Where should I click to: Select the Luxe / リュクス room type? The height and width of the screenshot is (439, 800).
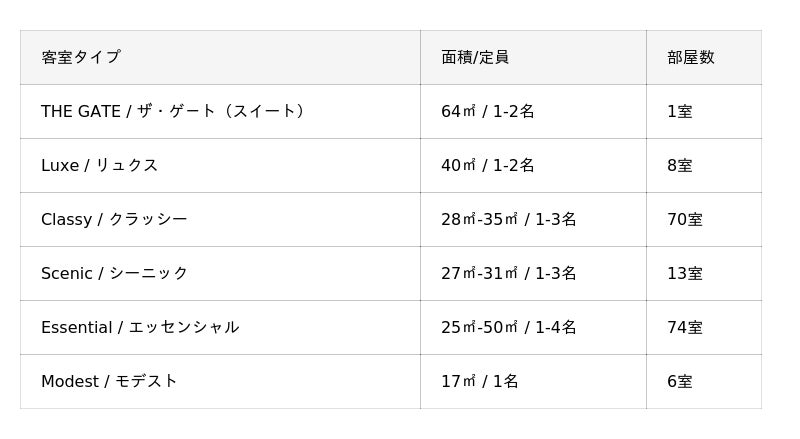100,165
